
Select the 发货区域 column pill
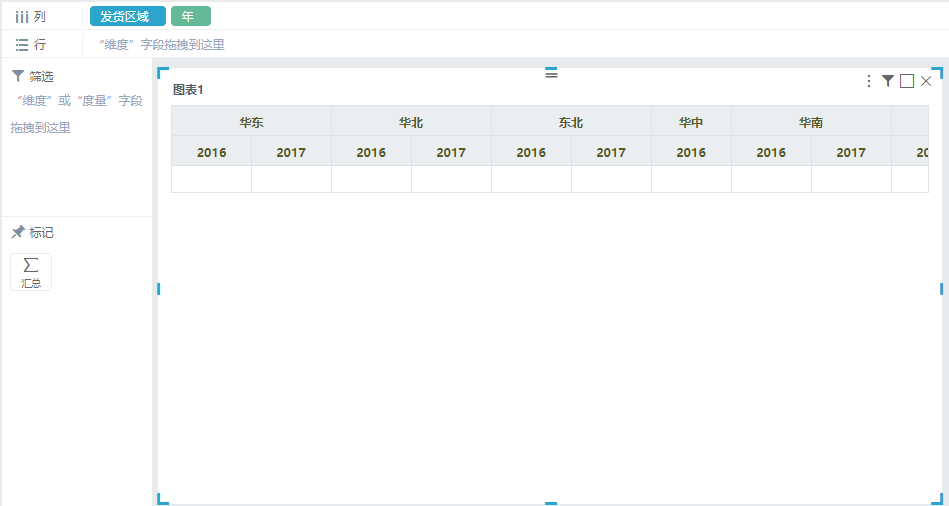(x=128, y=16)
